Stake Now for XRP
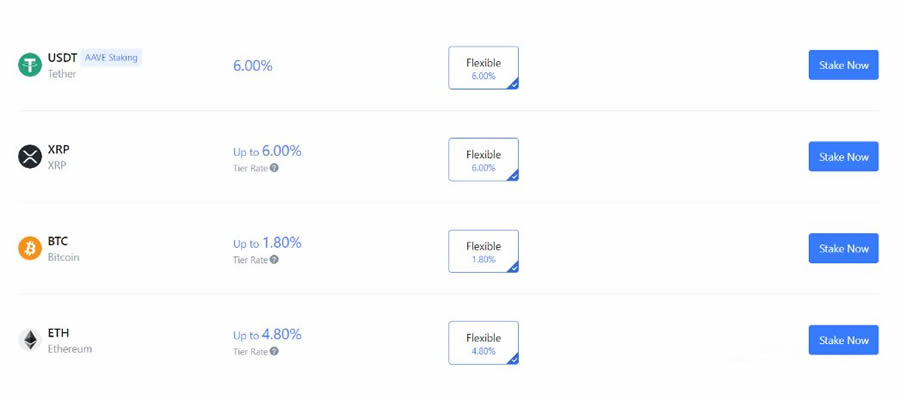This screenshot has height=395, width=900. [843, 157]
